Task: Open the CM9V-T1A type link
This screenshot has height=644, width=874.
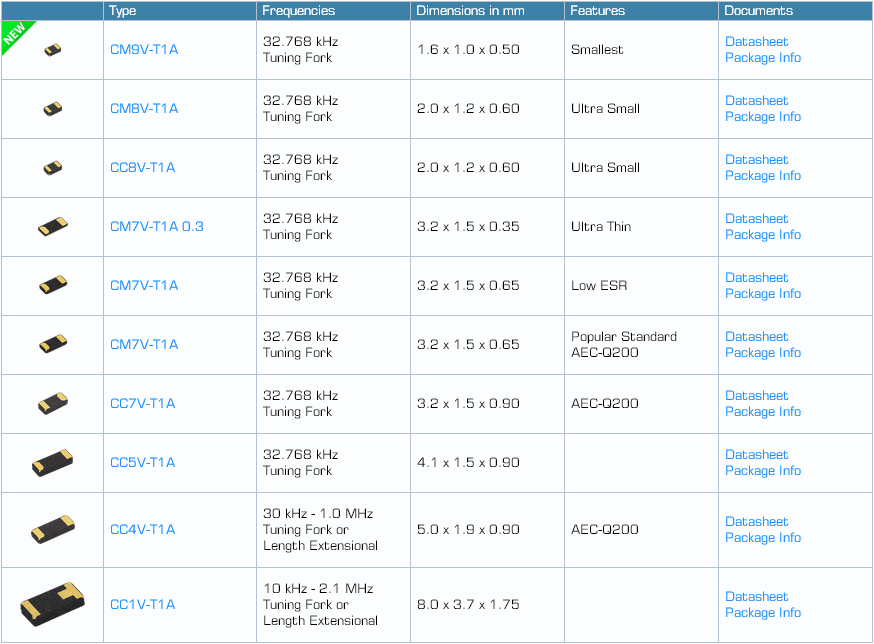Action: point(144,50)
